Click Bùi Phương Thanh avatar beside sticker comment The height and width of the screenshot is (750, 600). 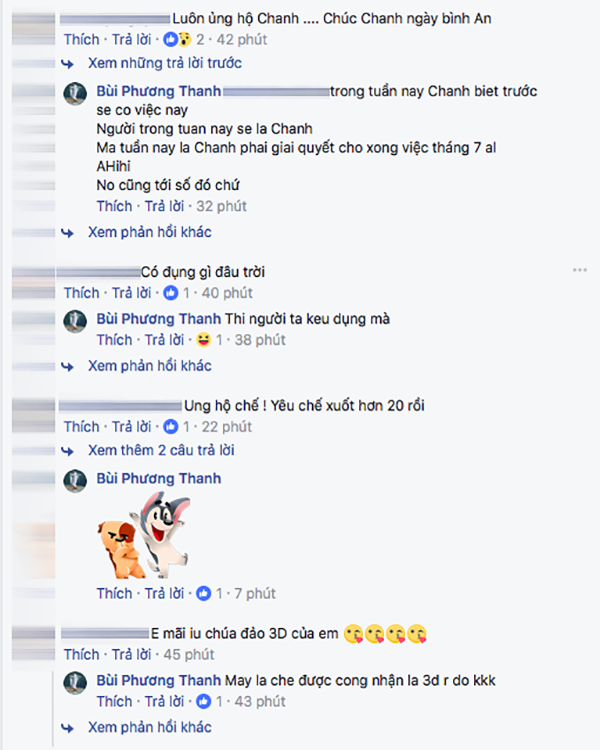tap(75, 481)
